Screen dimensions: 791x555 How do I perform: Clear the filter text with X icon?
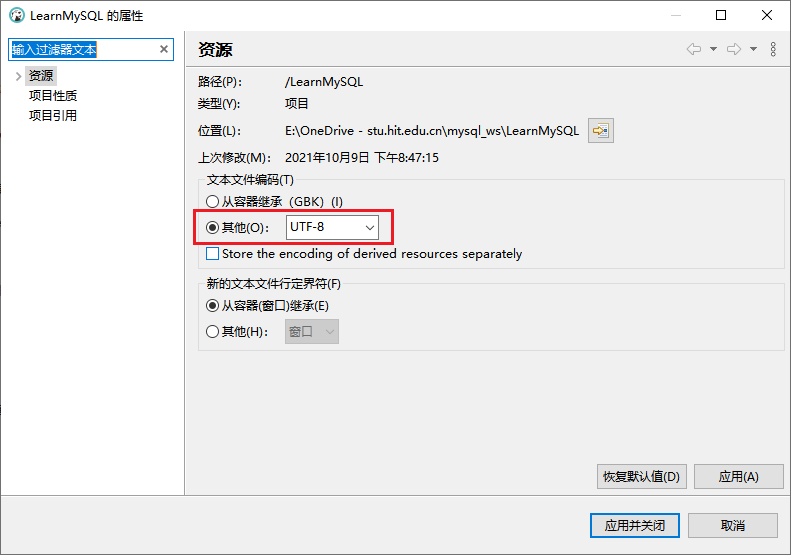[x=164, y=49]
